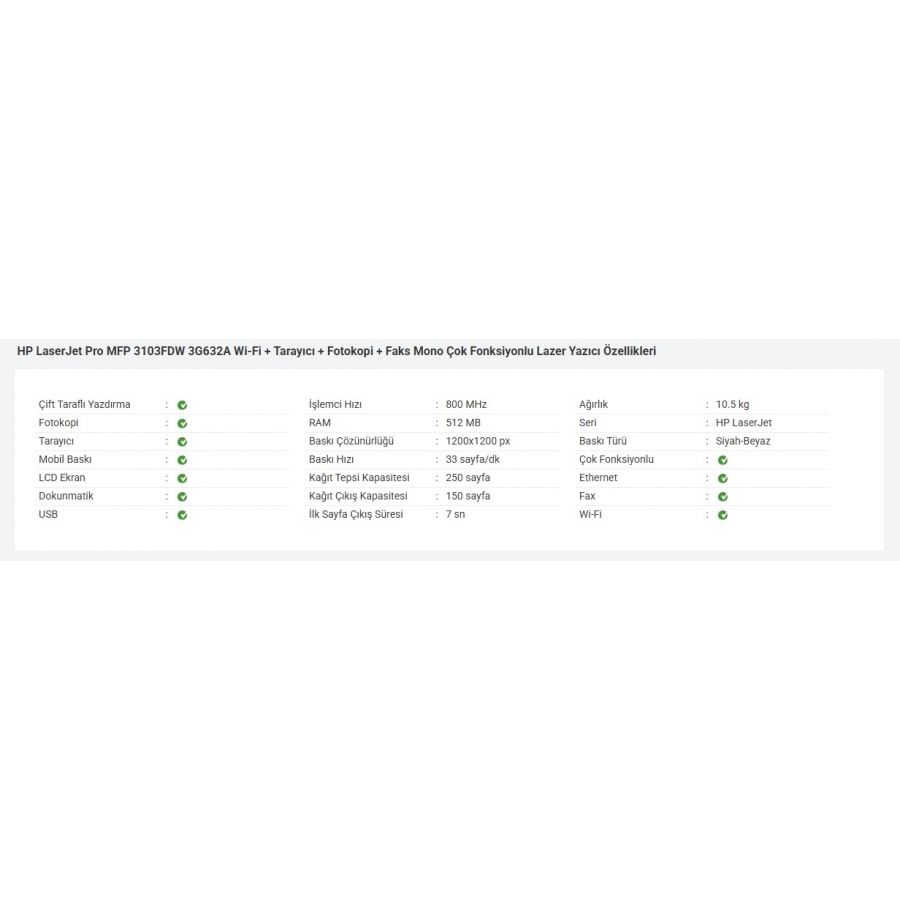Click the LCD Ekran green check icon

pyautogui.click(x=182, y=478)
